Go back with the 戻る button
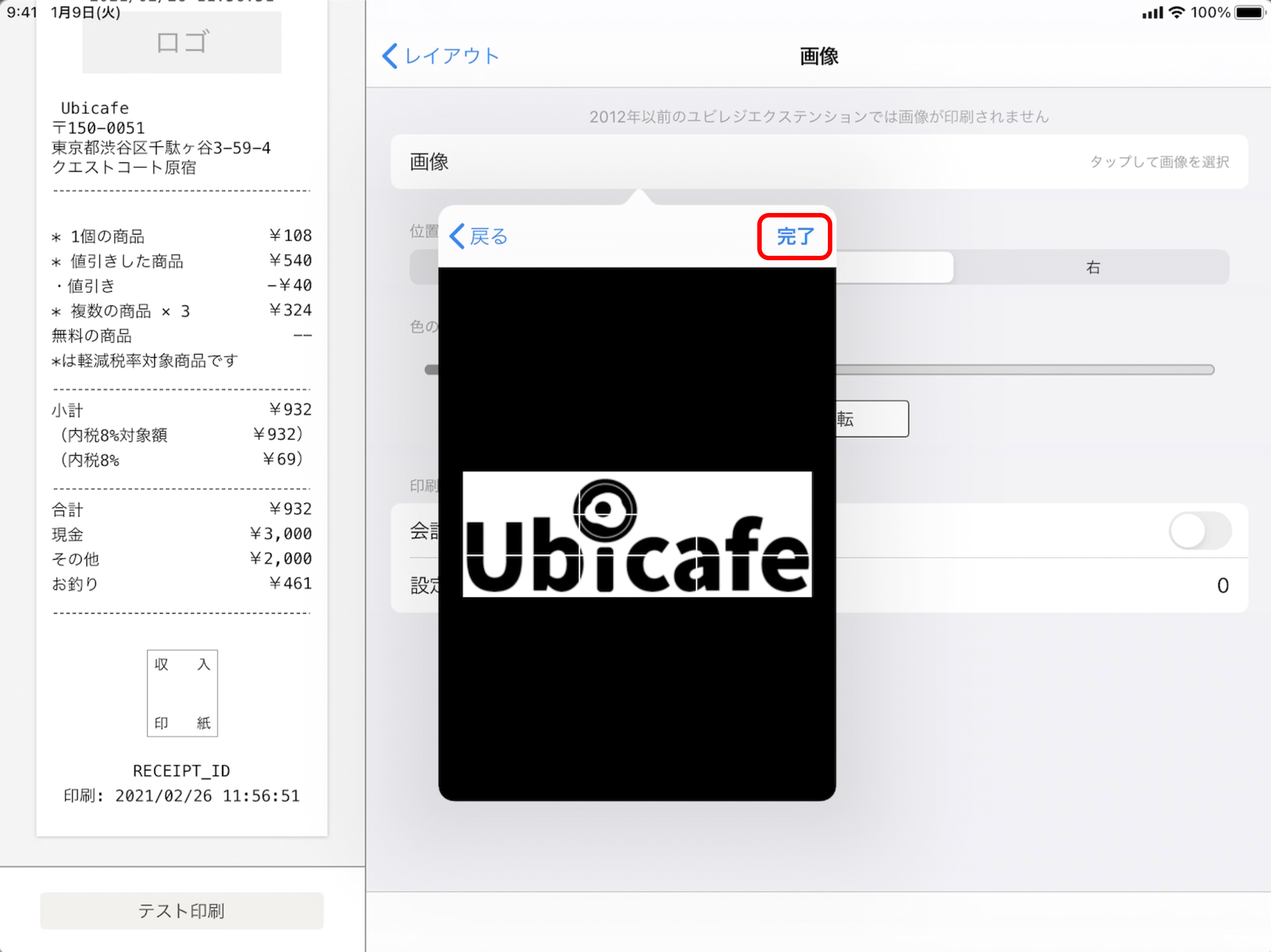The height and width of the screenshot is (952, 1271). click(x=479, y=236)
